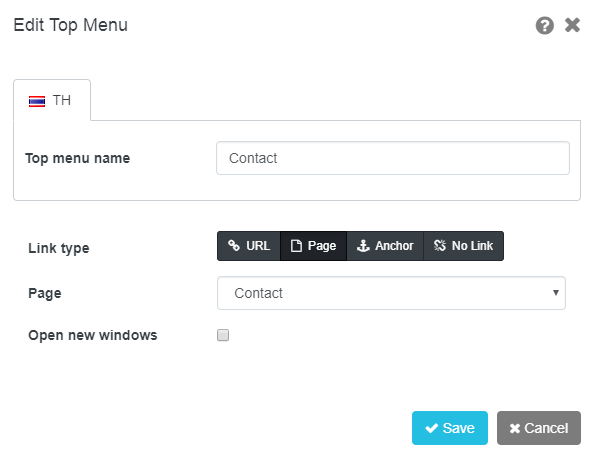
Task: Choose the No Link option
Action: coord(463,246)
